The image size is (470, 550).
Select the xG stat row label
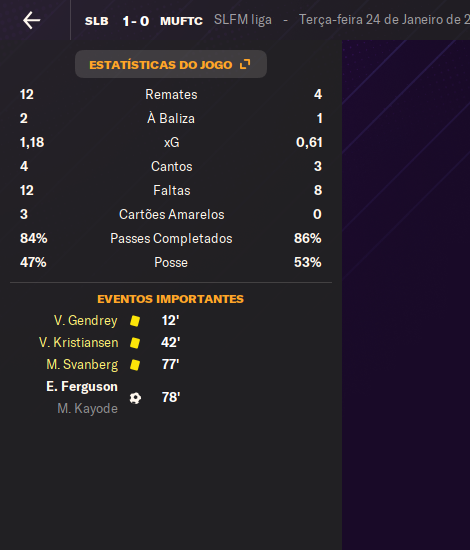172,142
